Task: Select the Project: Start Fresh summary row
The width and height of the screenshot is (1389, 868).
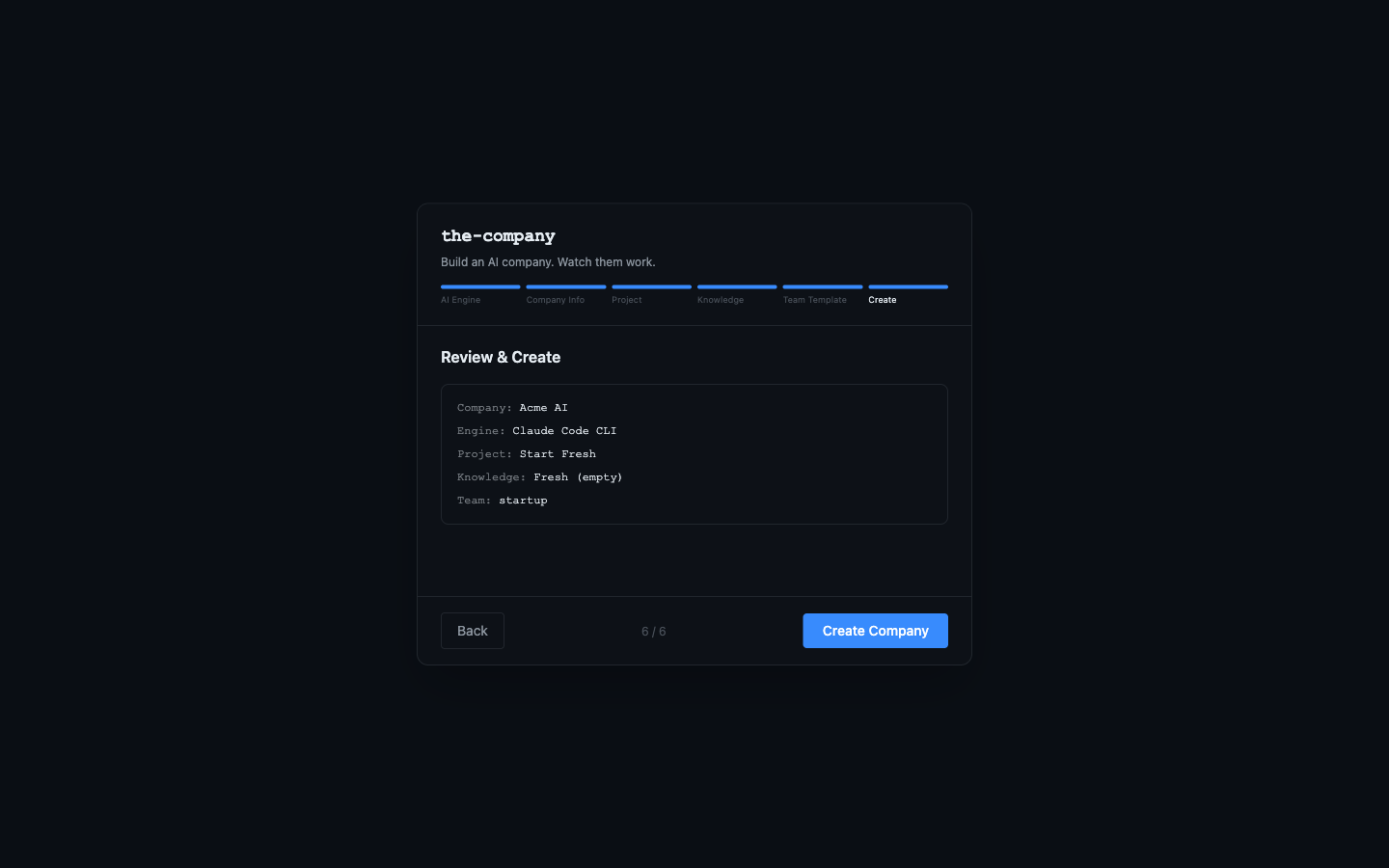Action: click(527, 453)
